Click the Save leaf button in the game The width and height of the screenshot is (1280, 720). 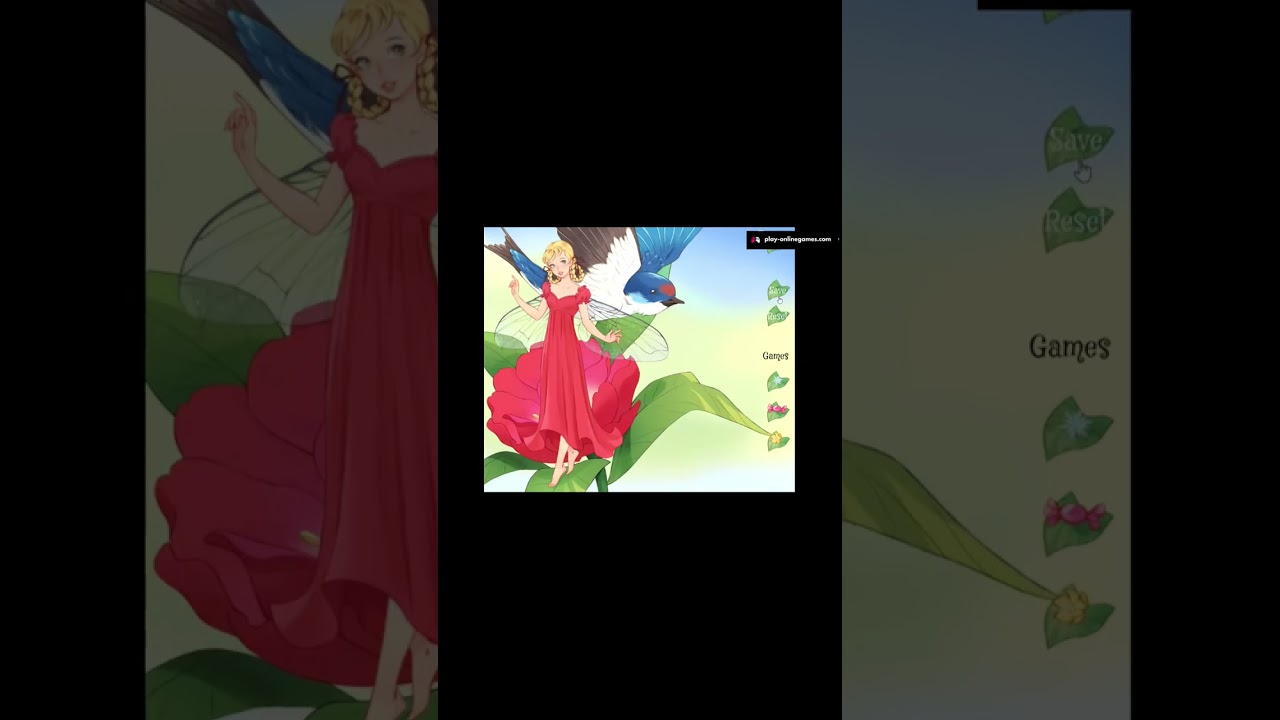tap(778, 291)
